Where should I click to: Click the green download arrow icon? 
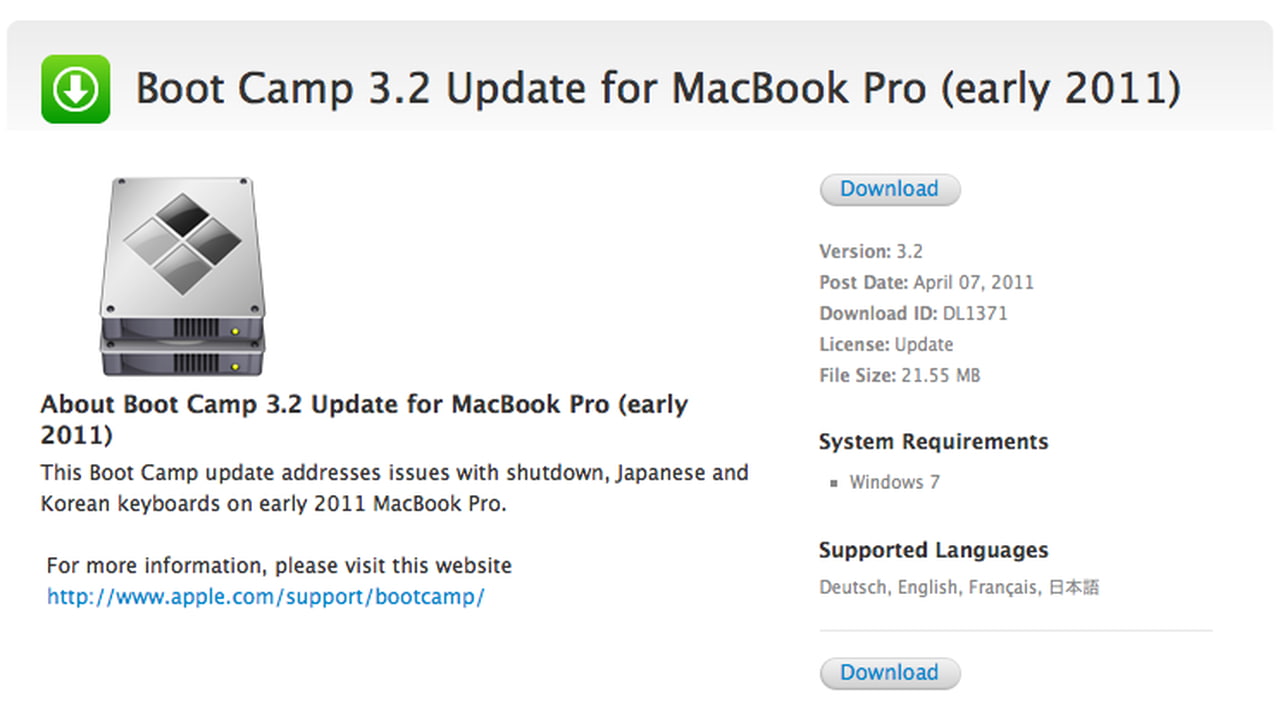click(x=76, y=90)
